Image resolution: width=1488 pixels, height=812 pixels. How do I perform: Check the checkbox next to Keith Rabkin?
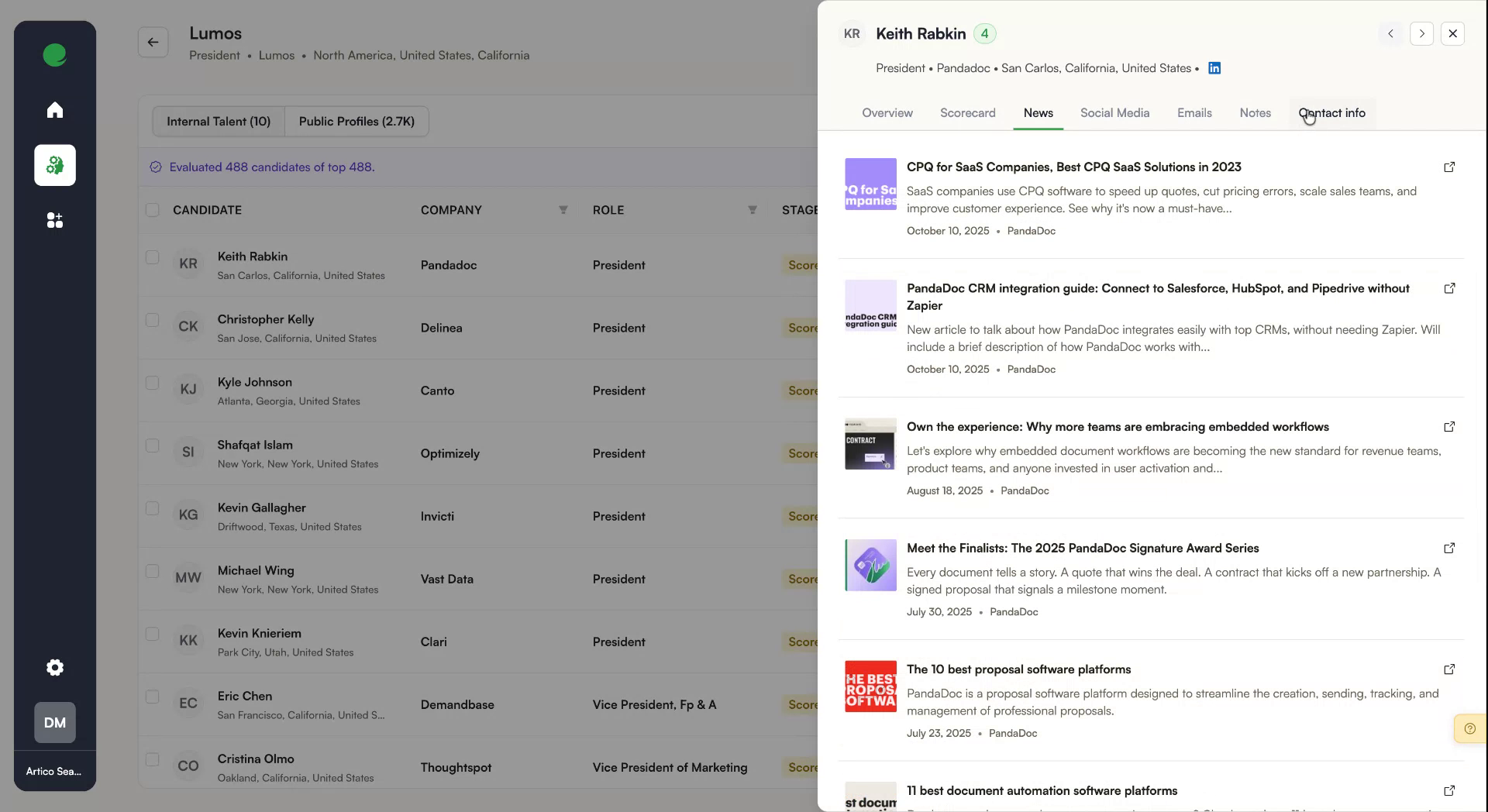(153, 257)
